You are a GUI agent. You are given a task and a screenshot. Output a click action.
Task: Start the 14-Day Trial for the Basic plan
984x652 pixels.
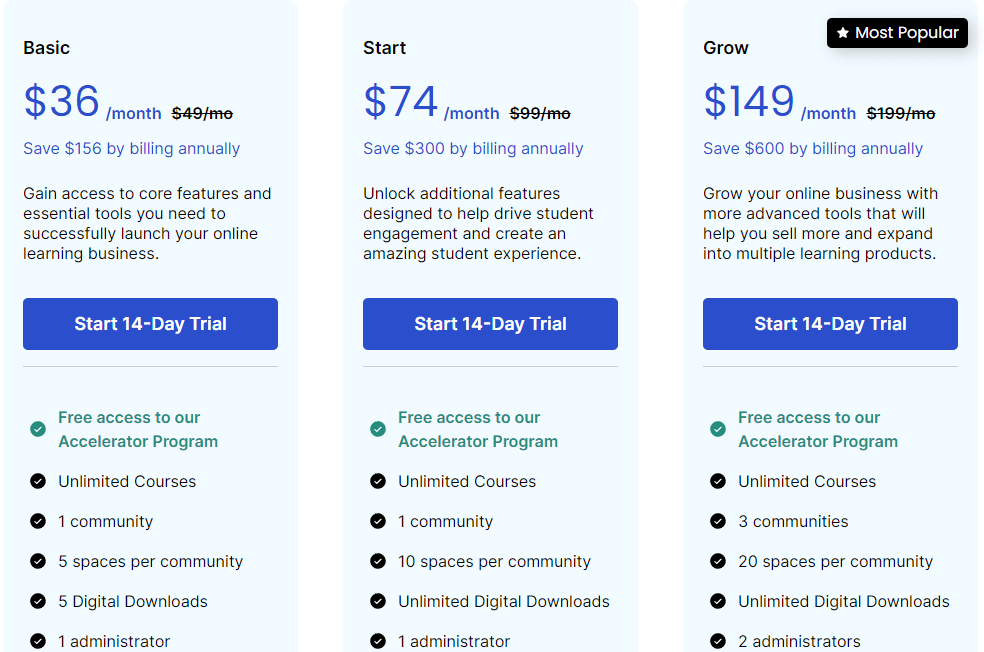point(150,323)
